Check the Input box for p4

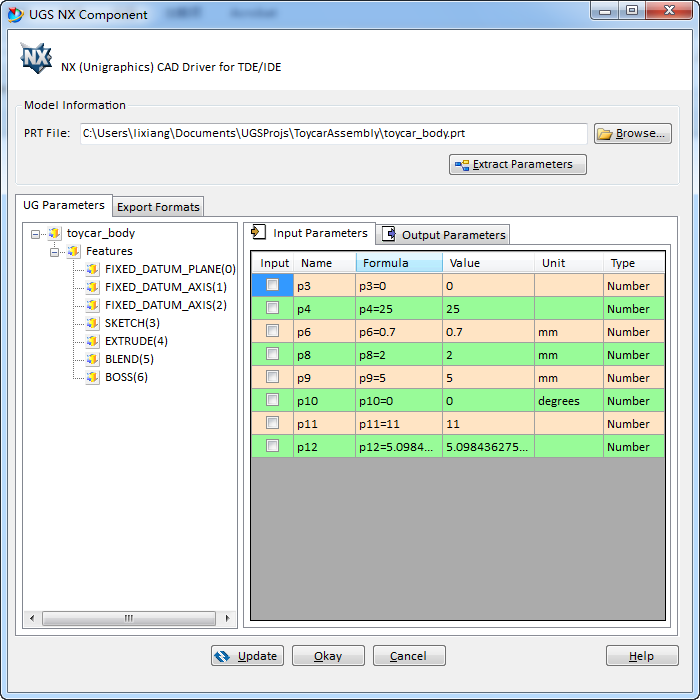click(x=272, y=308)
